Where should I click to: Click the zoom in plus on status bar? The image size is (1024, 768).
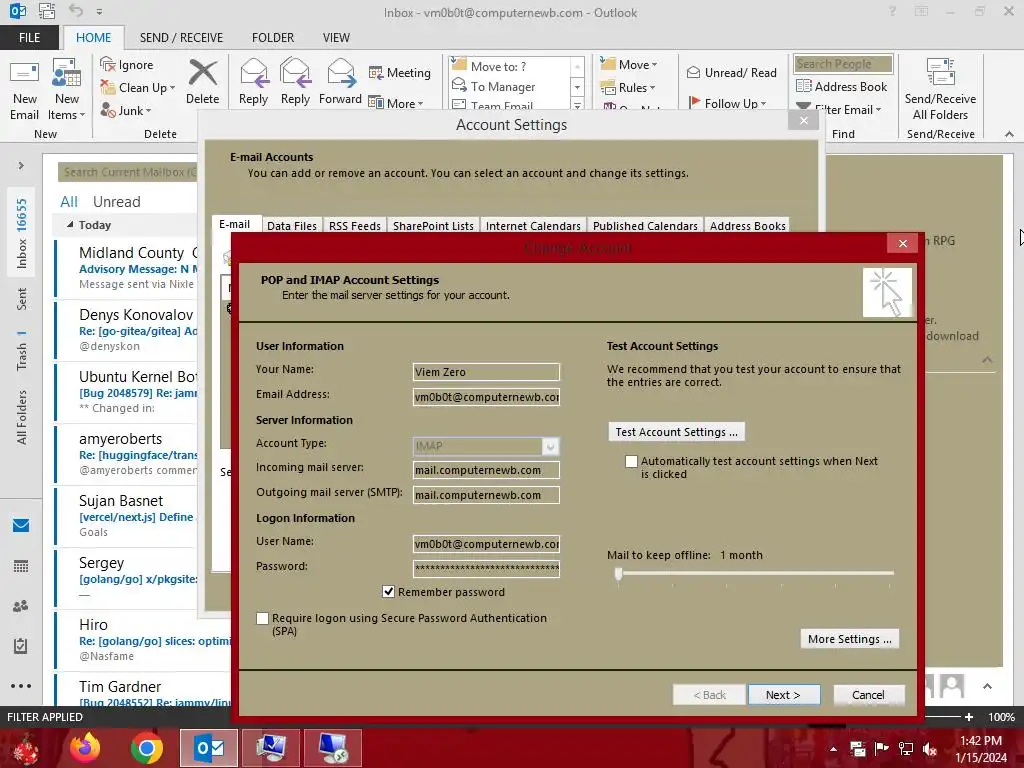click(x=968, y=716)
